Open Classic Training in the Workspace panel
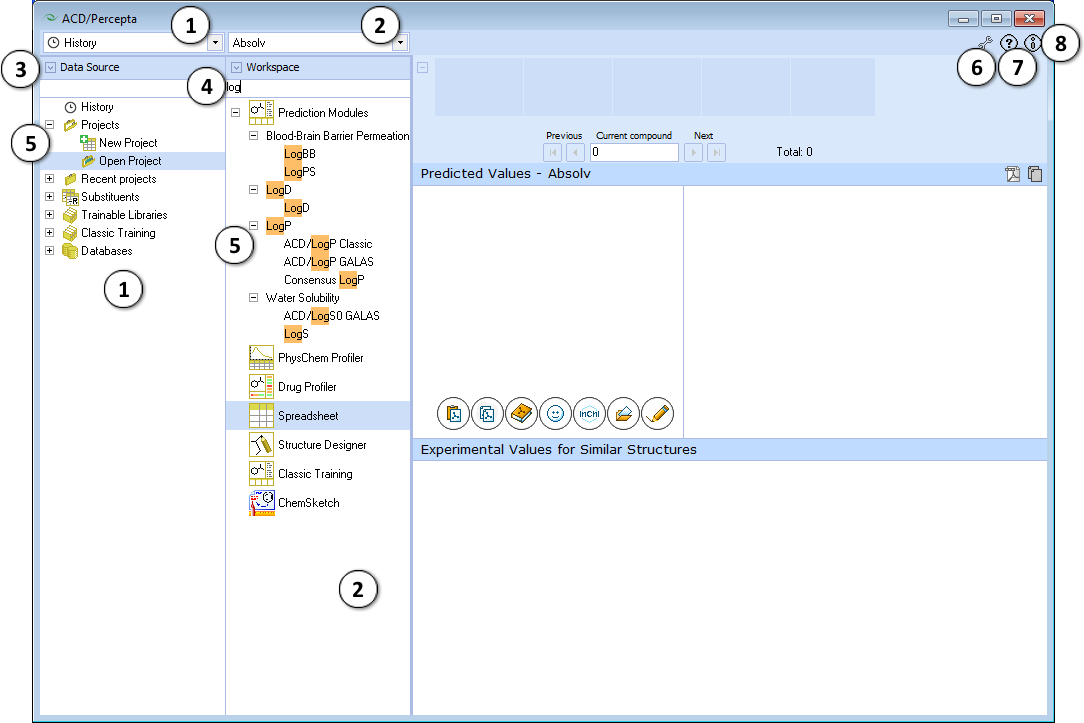 tap(301, 474)
